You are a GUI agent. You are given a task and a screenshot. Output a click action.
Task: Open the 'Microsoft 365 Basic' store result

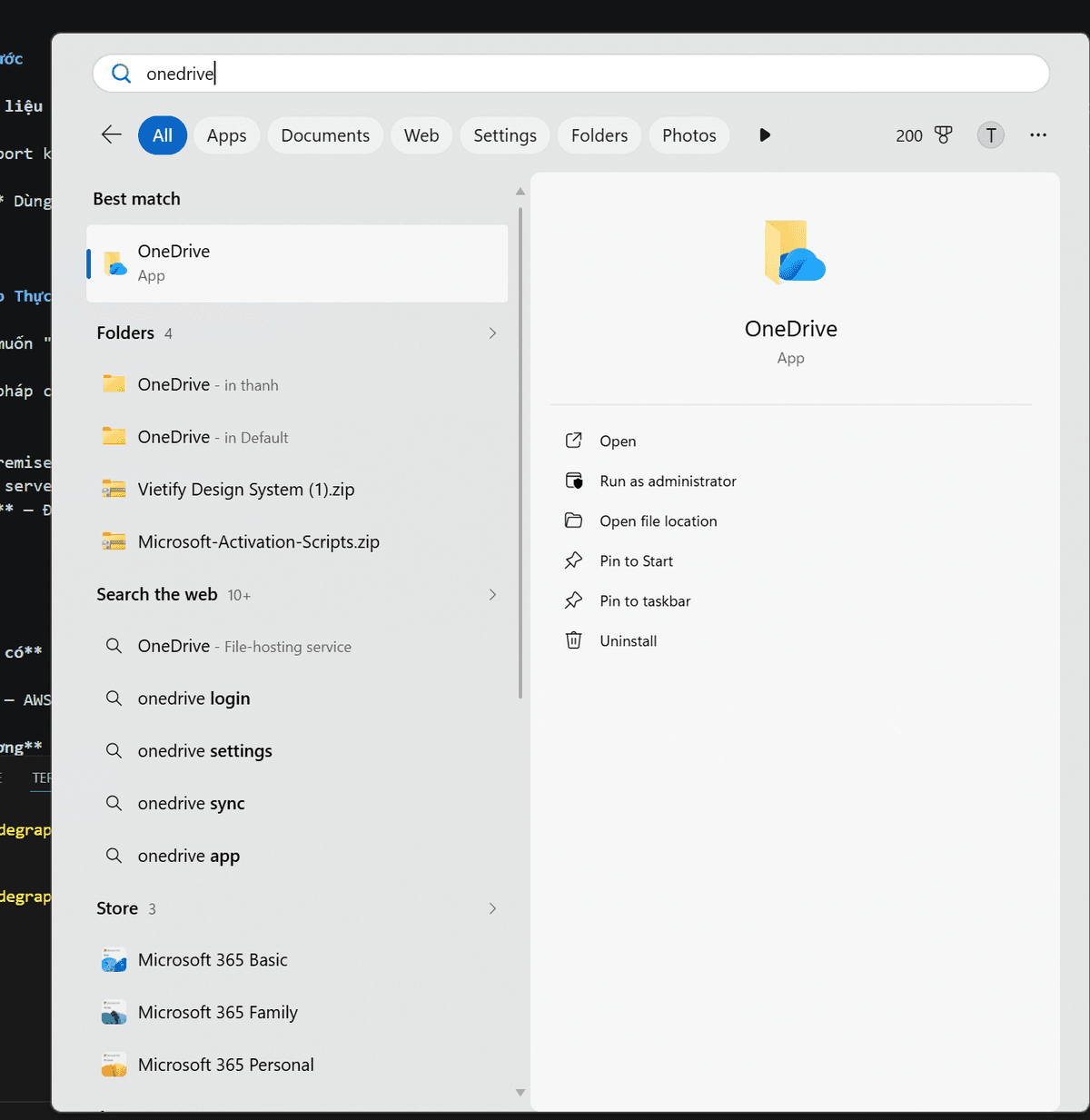click(297, 960)
